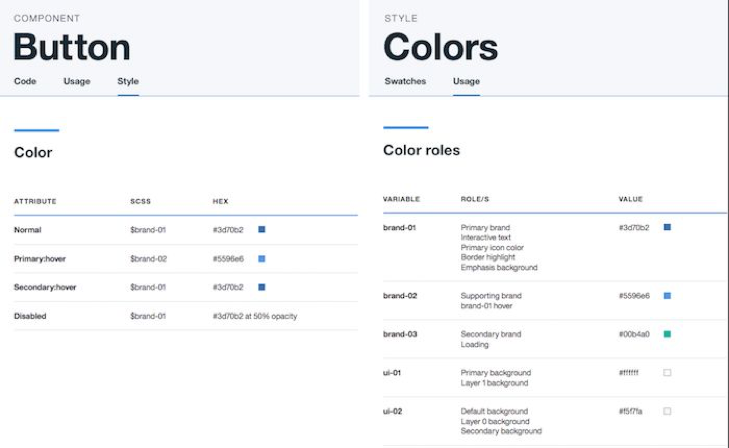Click the #00b4a0 hex value
This screenshot has height=448, width=729.
click(634, 334)
